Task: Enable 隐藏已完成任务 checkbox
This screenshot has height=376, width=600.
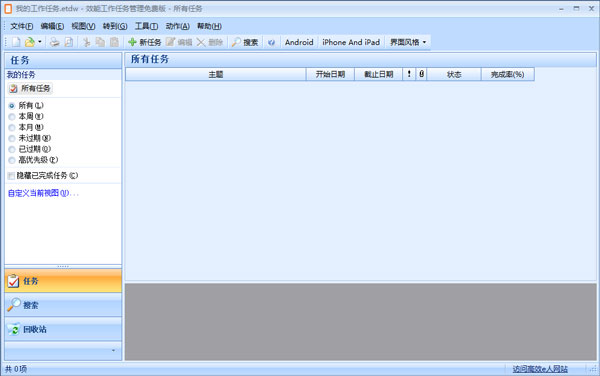Action: tap(11, 176)
